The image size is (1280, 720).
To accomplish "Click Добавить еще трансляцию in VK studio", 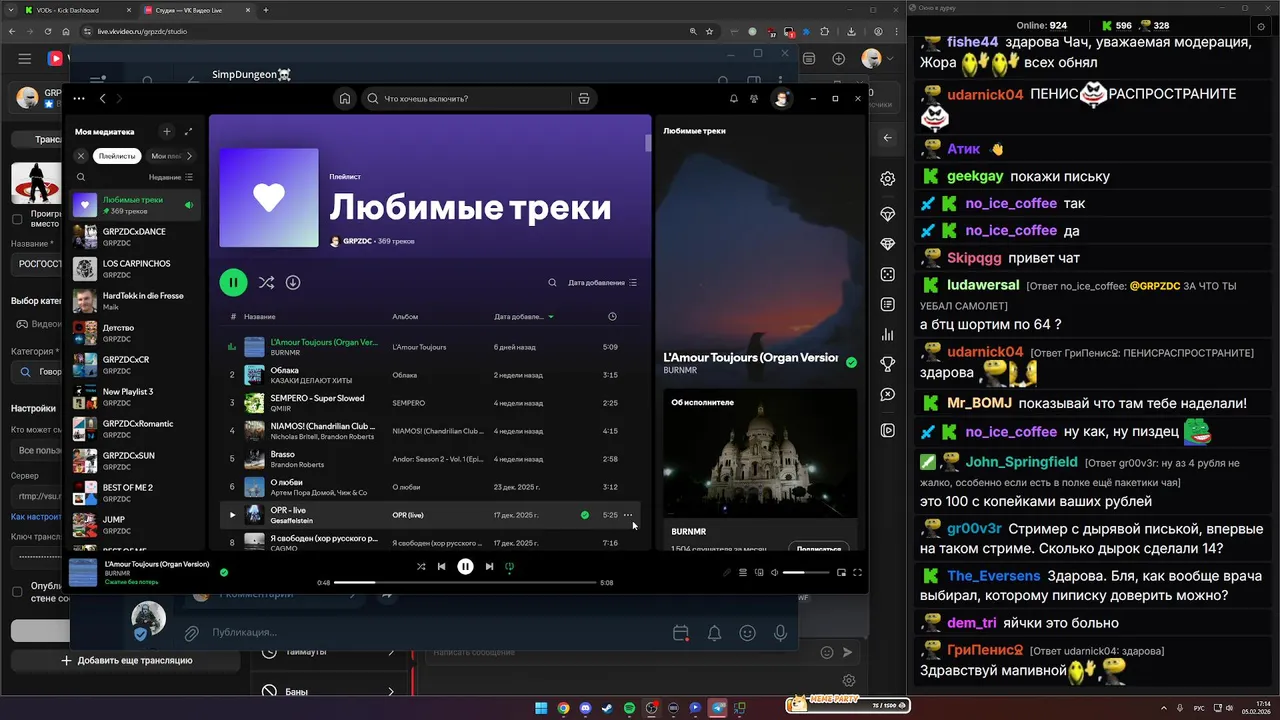I will pyautogui.click(x=126, y=660).
